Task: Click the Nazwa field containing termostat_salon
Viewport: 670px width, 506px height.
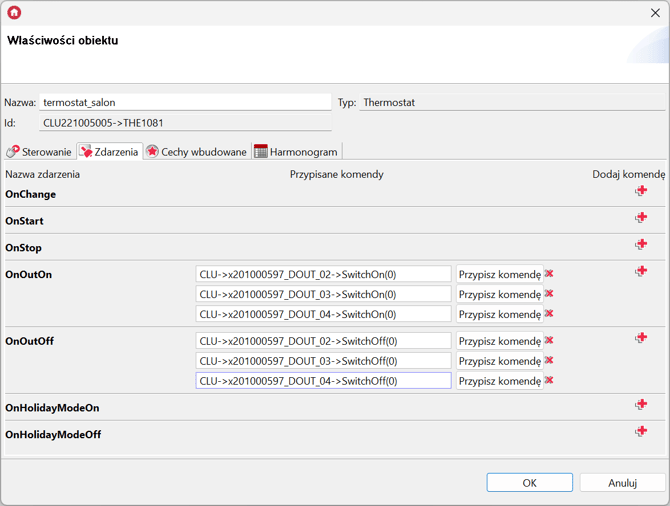Action: [185, 102]
